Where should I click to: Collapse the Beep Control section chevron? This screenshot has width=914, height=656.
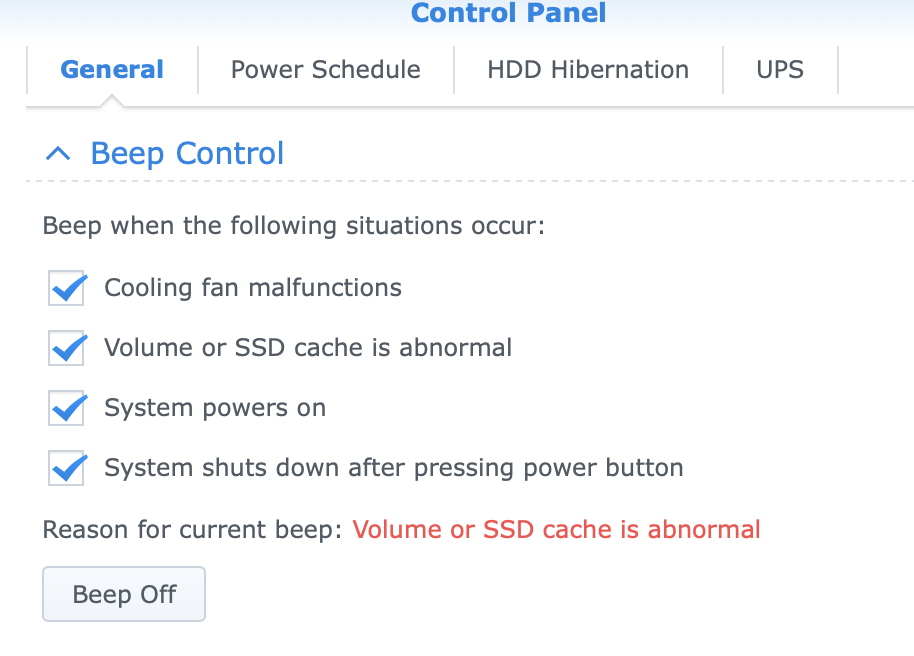pyautogui.click(x=59, y=154)
